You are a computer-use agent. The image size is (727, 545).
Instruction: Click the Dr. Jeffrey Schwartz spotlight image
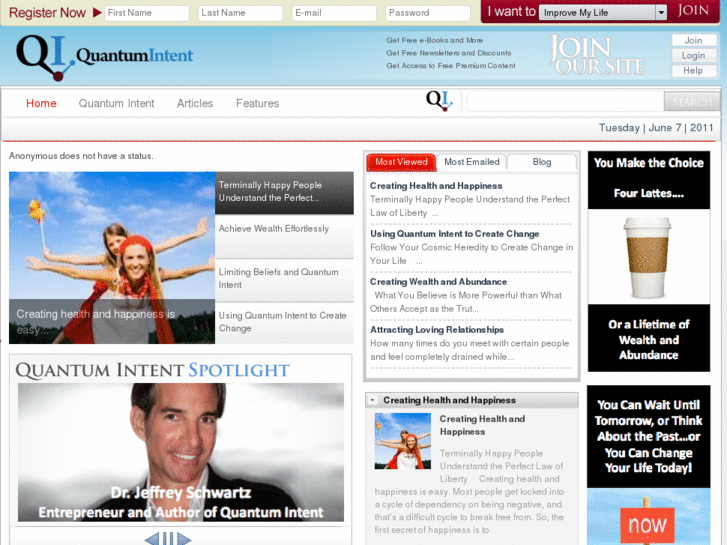click(181, 452)
